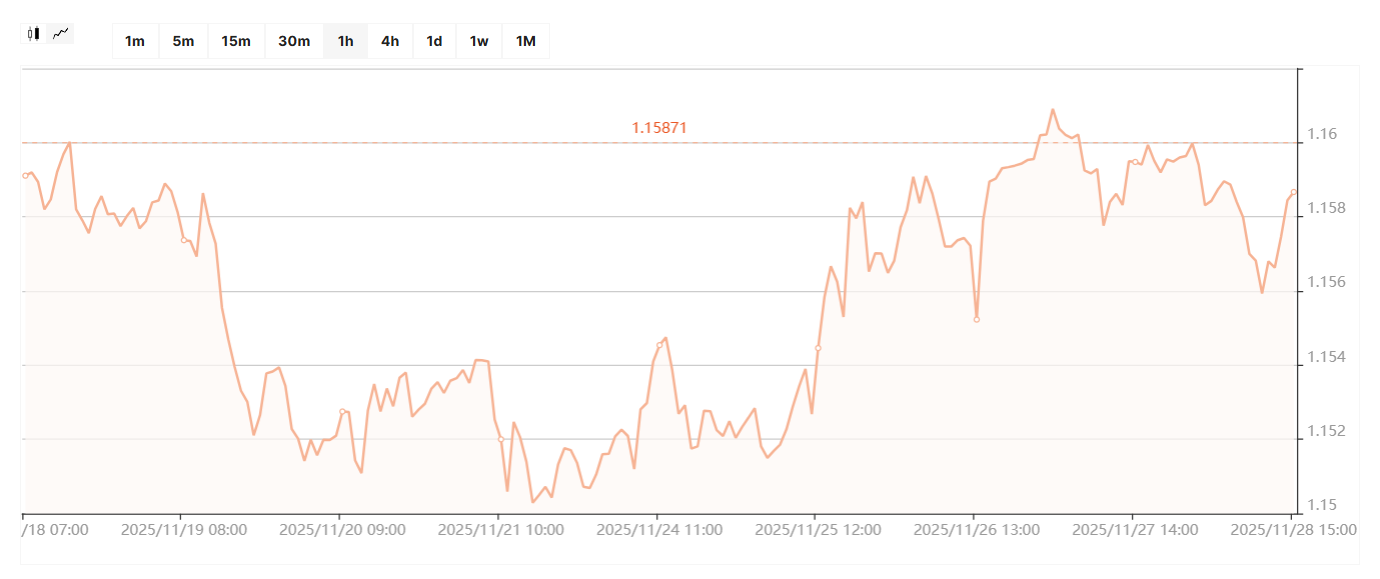Viewport: 1380px width, 579px height.
Task: Click the 1.15 price axis label
Action: click(x=1319, y=505)
